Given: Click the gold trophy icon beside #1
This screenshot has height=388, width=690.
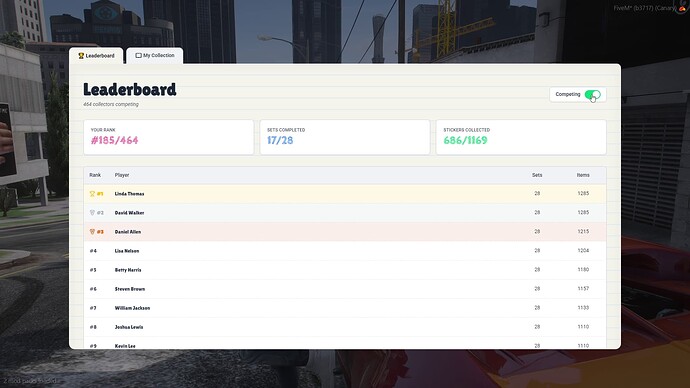Looking at the screenshot, I should pyautogui.click(x=92, y=194).
